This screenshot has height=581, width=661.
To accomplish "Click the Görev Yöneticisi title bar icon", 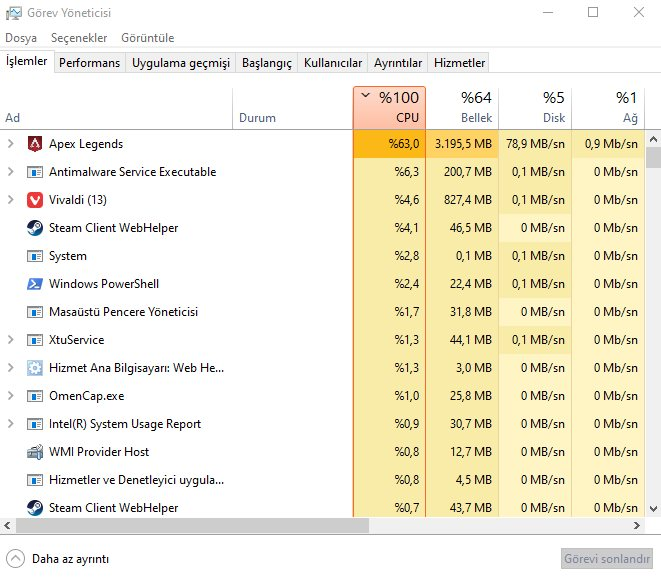I will [13, 13].
